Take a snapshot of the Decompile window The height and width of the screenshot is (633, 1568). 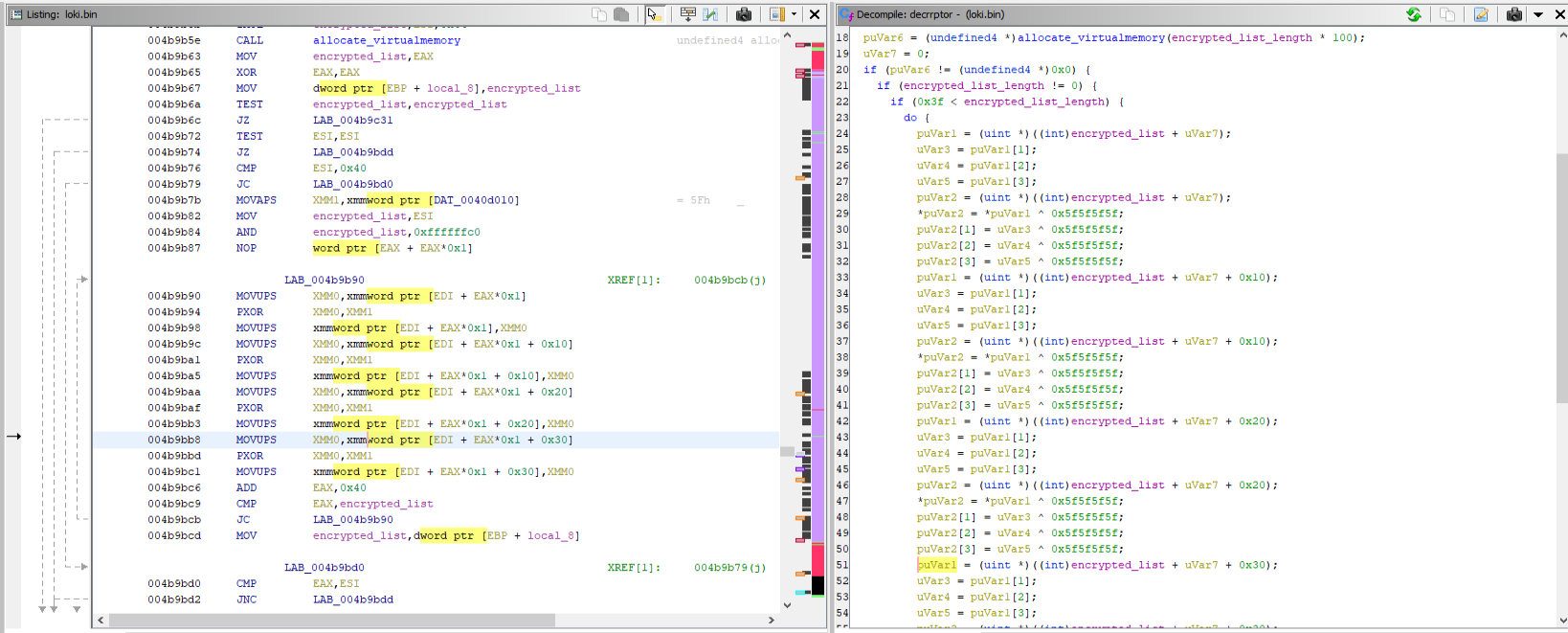click(x=1514, y=14)
